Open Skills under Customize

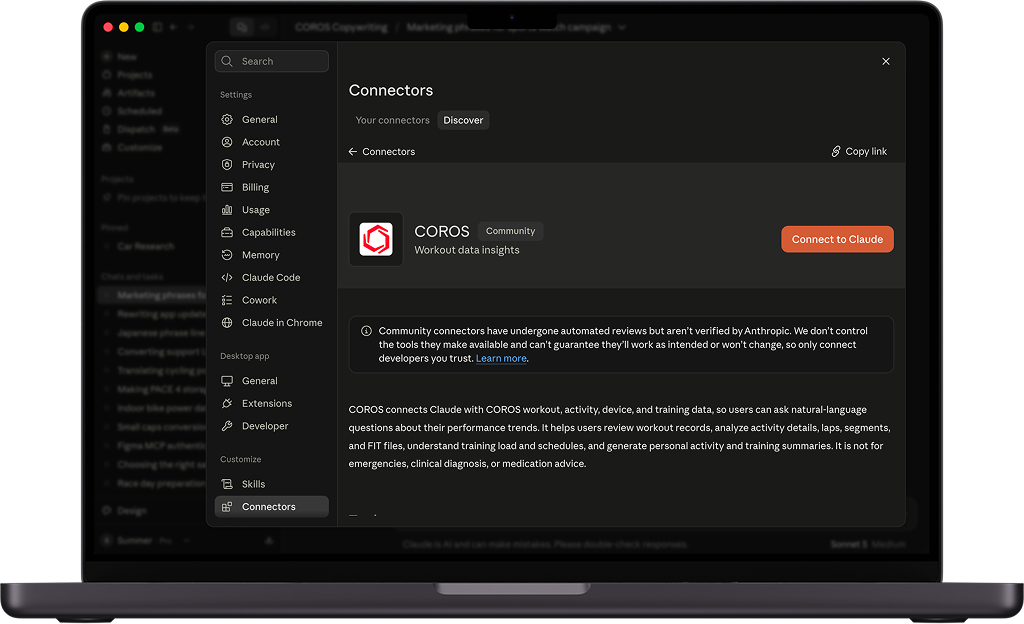click(x=271, y=484)
